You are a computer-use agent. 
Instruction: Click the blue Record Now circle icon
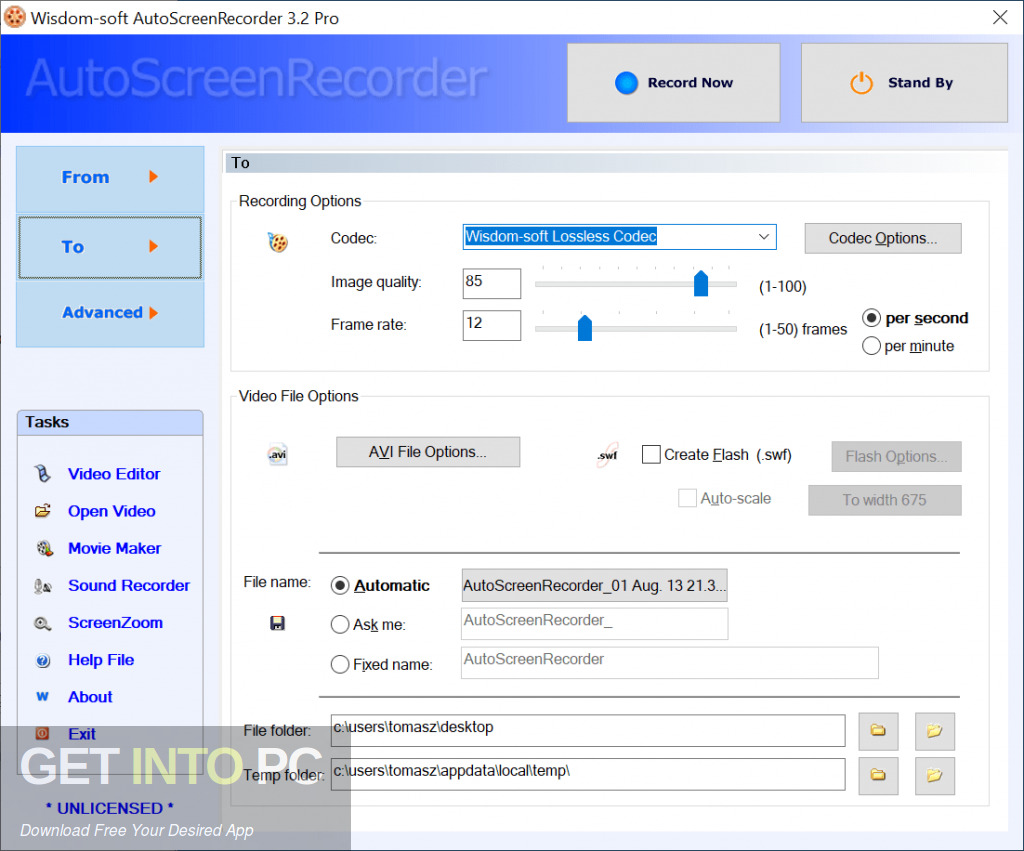click(x=626, y=83)
